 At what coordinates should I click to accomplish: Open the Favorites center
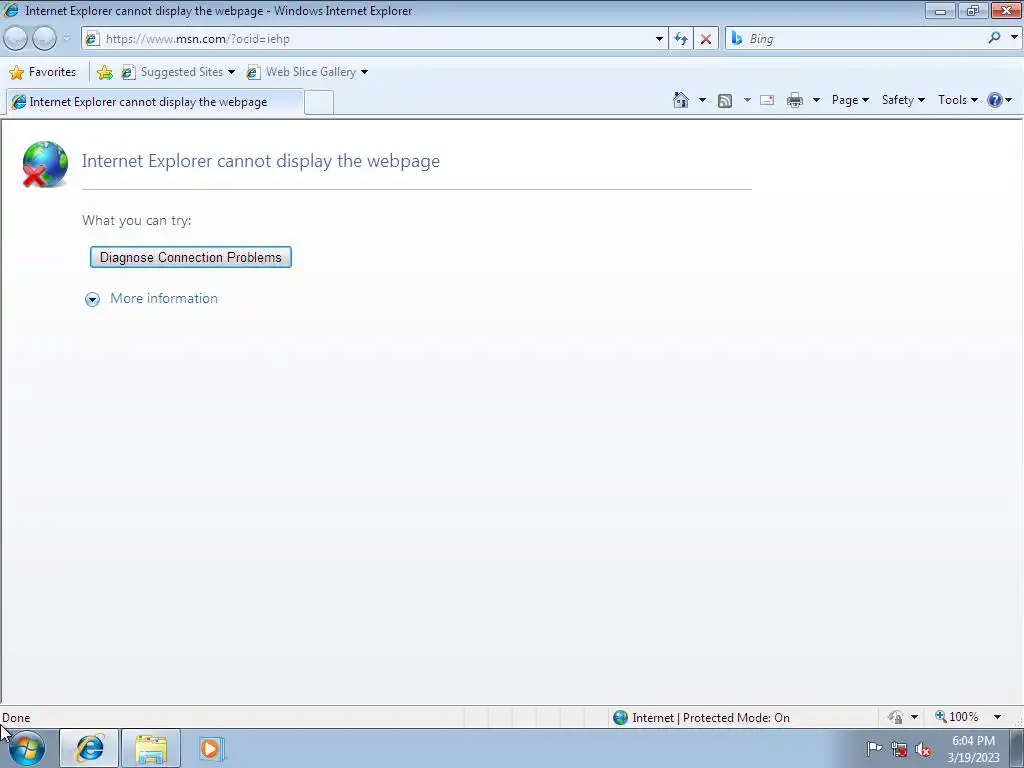point(43,72)
